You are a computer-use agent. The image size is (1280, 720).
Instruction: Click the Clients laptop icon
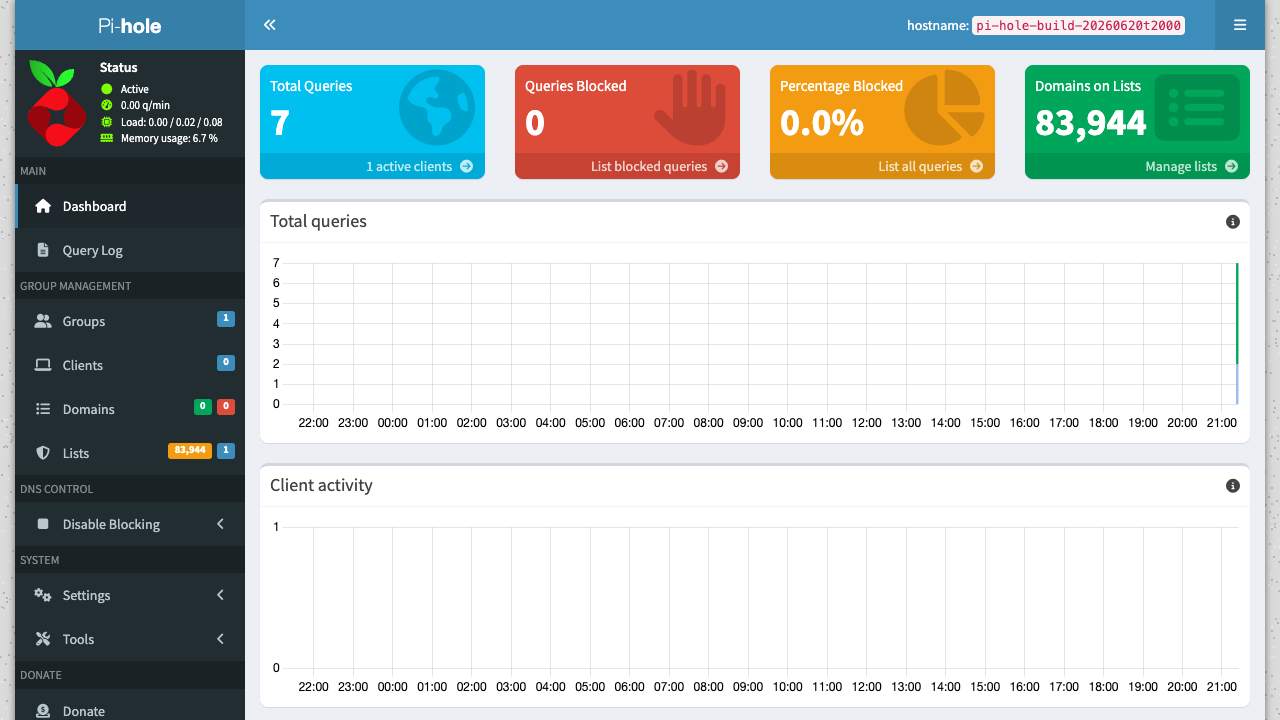coord(43,365)
